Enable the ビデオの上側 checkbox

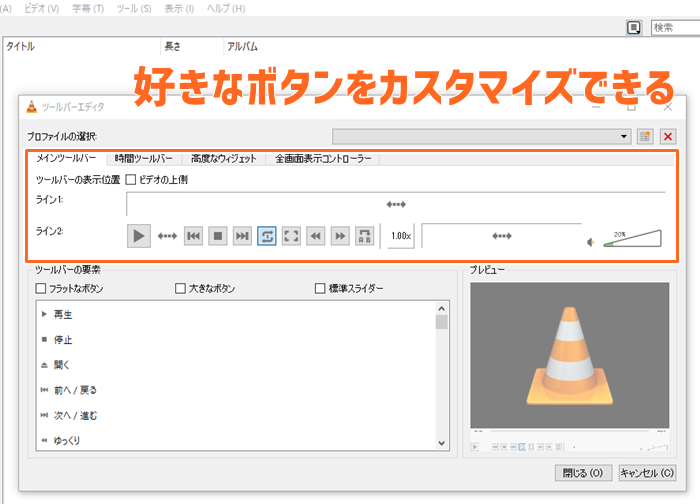(x=131, y=180)
